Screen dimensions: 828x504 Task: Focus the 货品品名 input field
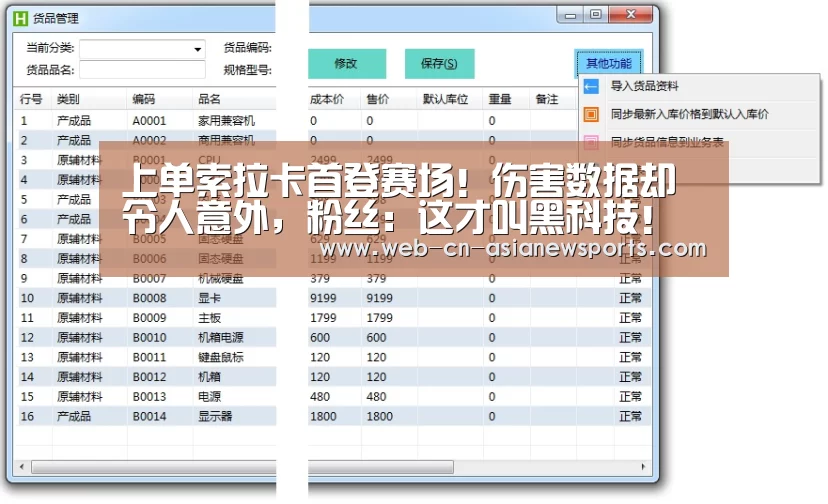coord(142,70)
